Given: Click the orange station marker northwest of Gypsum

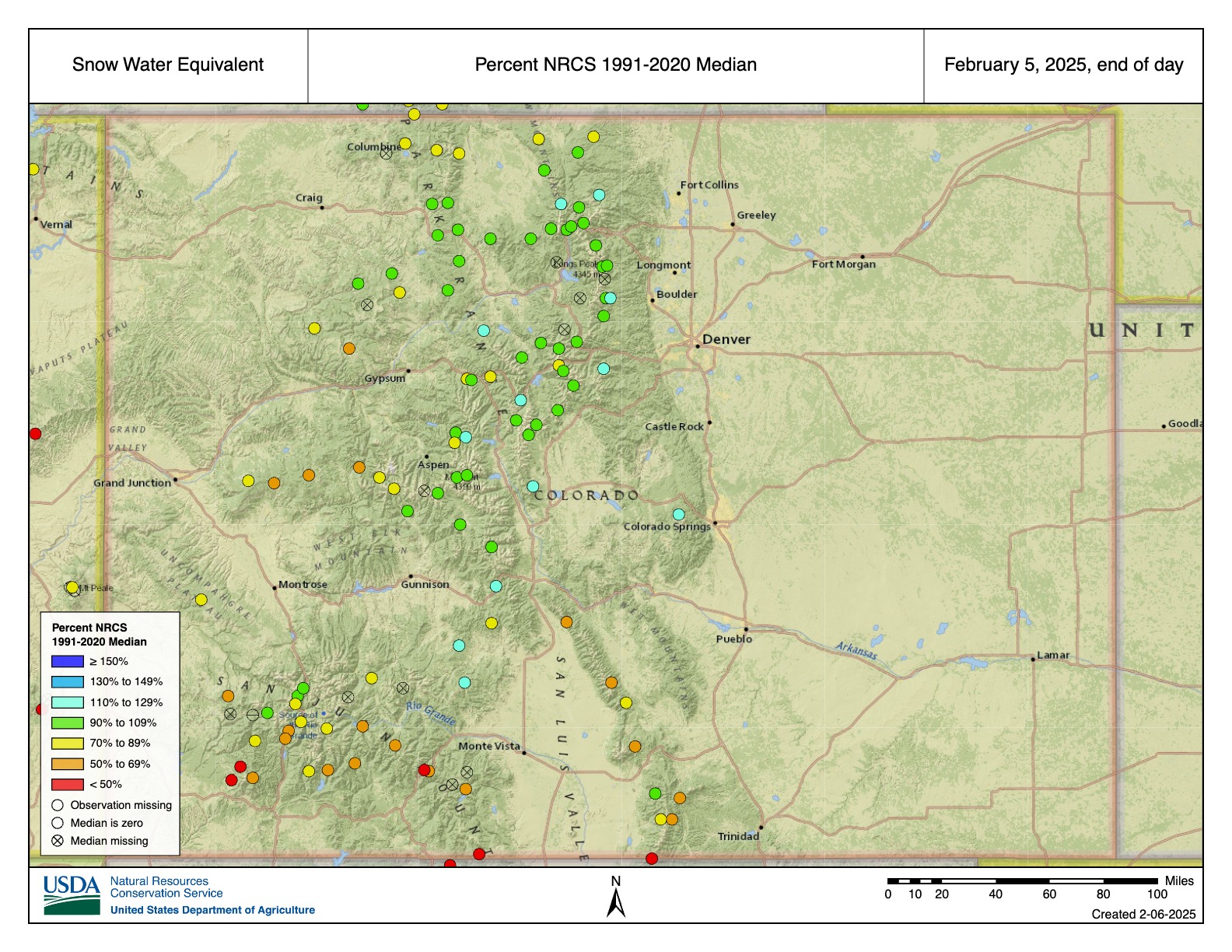Looking at the screenshot, I should point(349,348).
